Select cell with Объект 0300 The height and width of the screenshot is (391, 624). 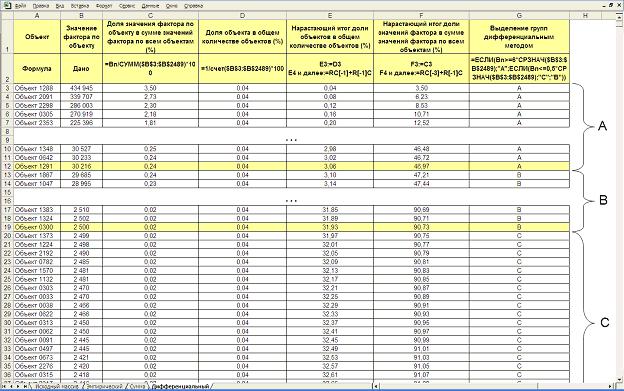click(37, 227)
